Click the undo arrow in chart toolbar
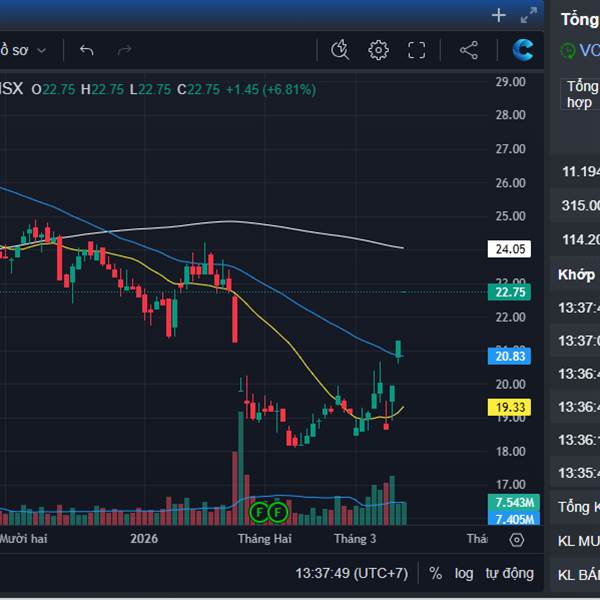The image size is (600, 600). tap(87, 50)
